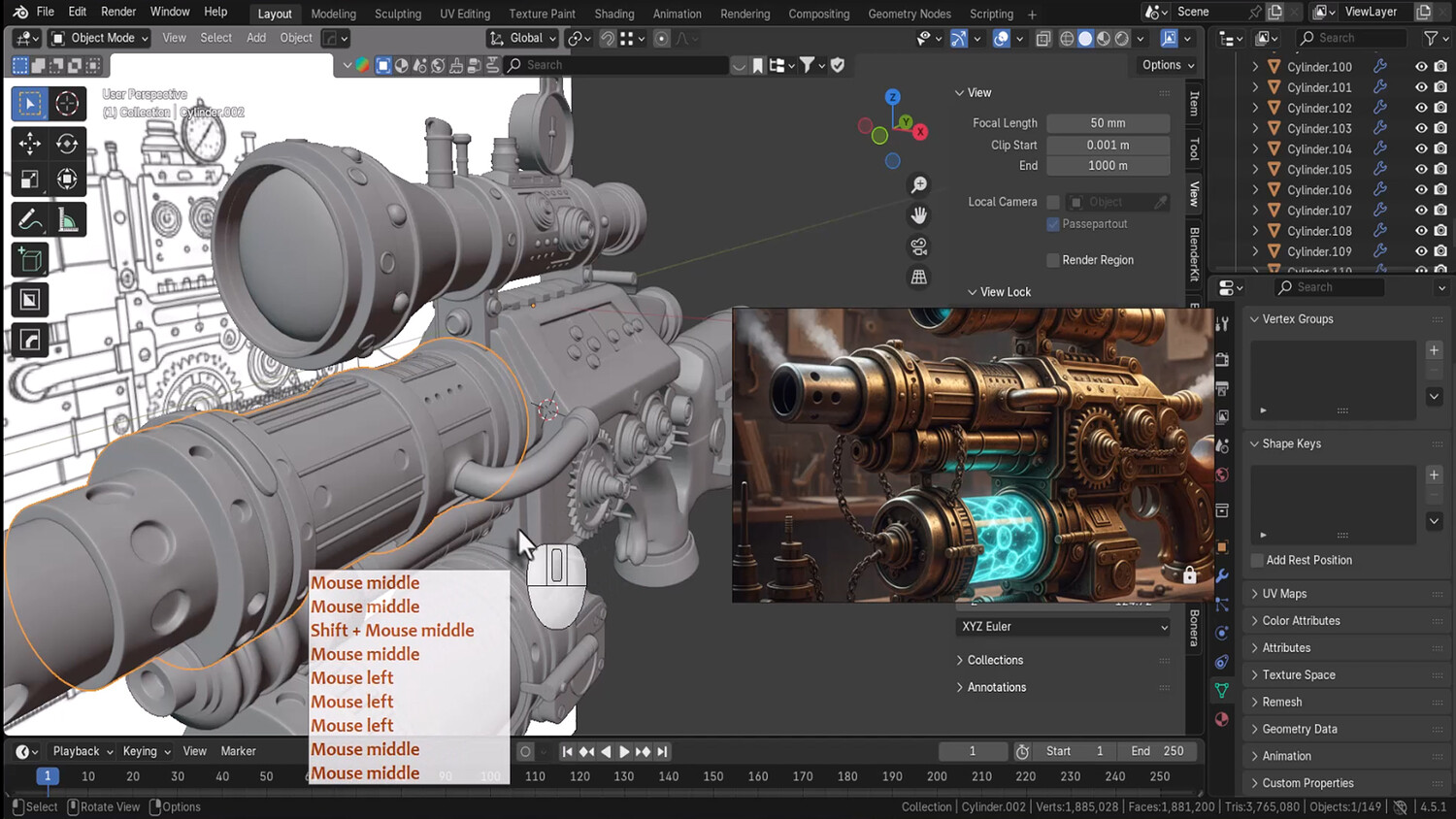Play the animation forward

point(624,751)
